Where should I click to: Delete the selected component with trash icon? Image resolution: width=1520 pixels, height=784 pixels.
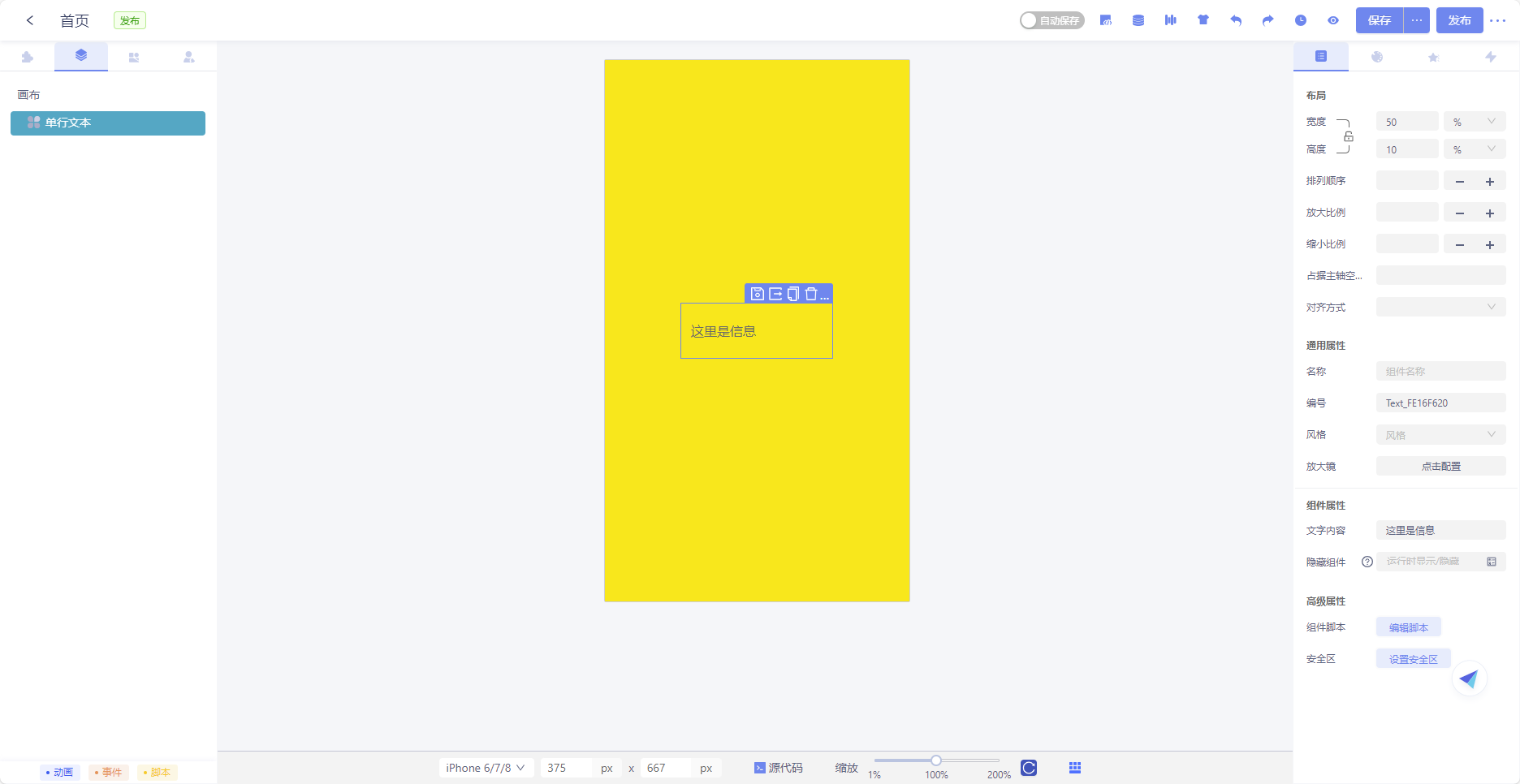click(811, 294)
